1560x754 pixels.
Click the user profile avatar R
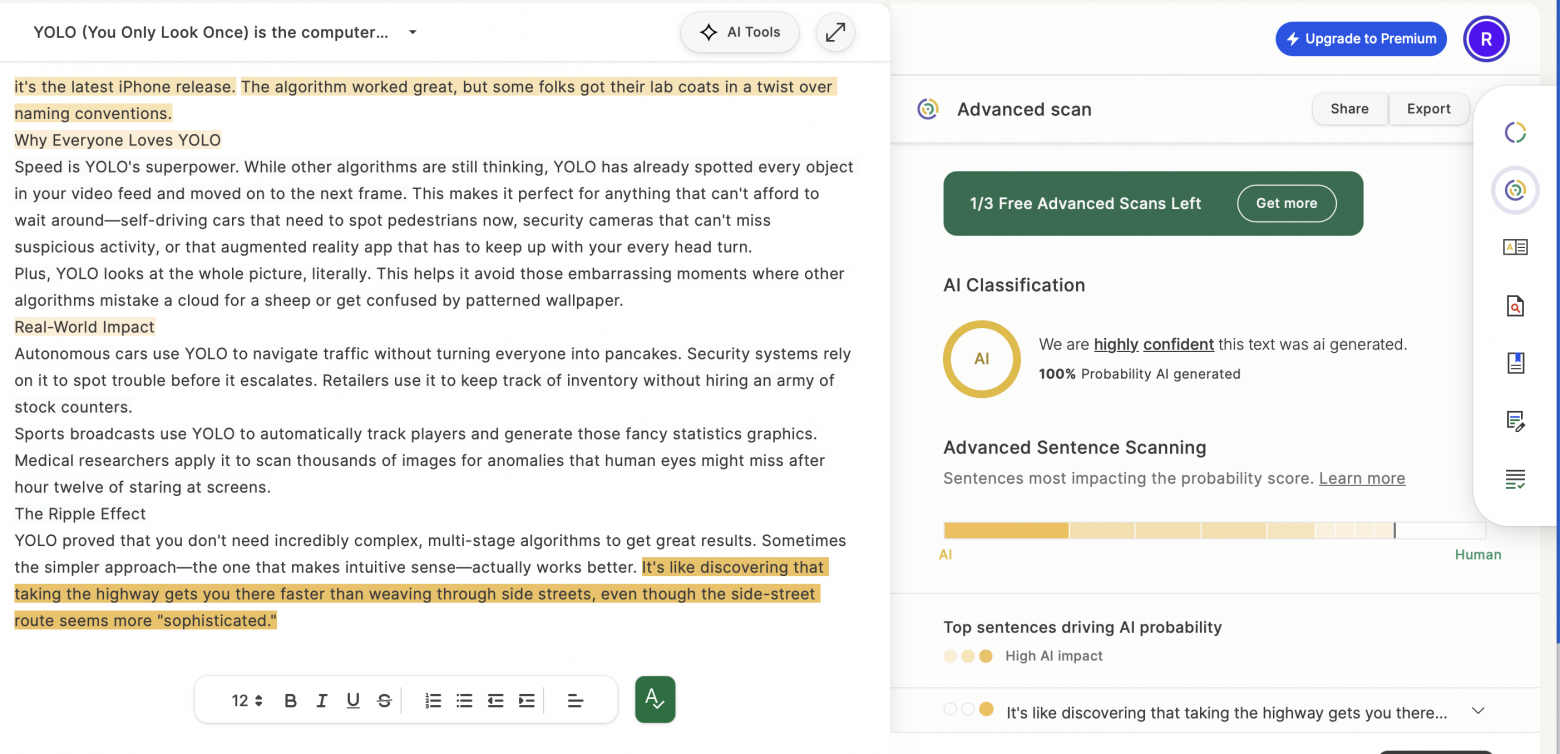coord(1486,40)
